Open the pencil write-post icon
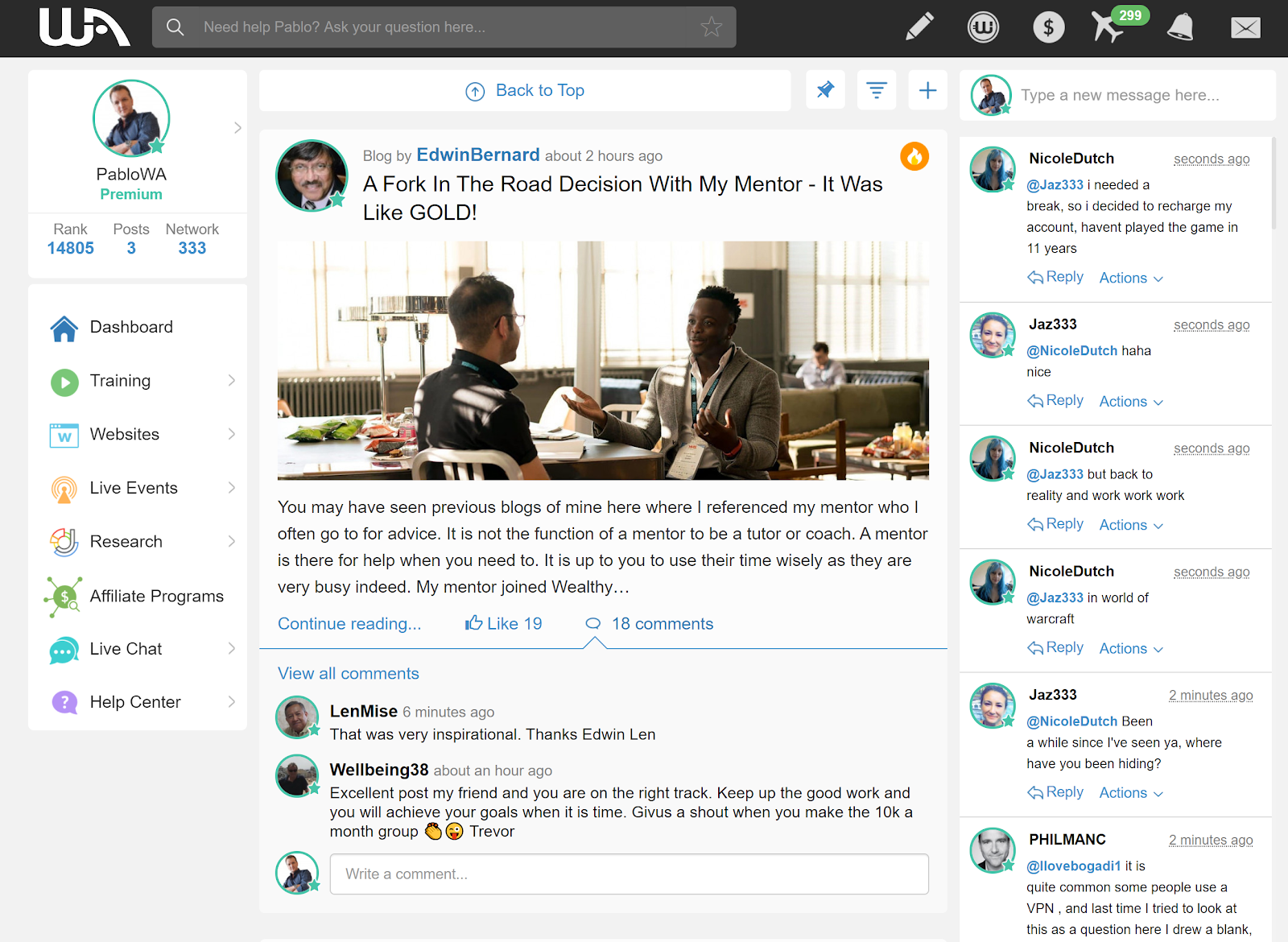 919,27
